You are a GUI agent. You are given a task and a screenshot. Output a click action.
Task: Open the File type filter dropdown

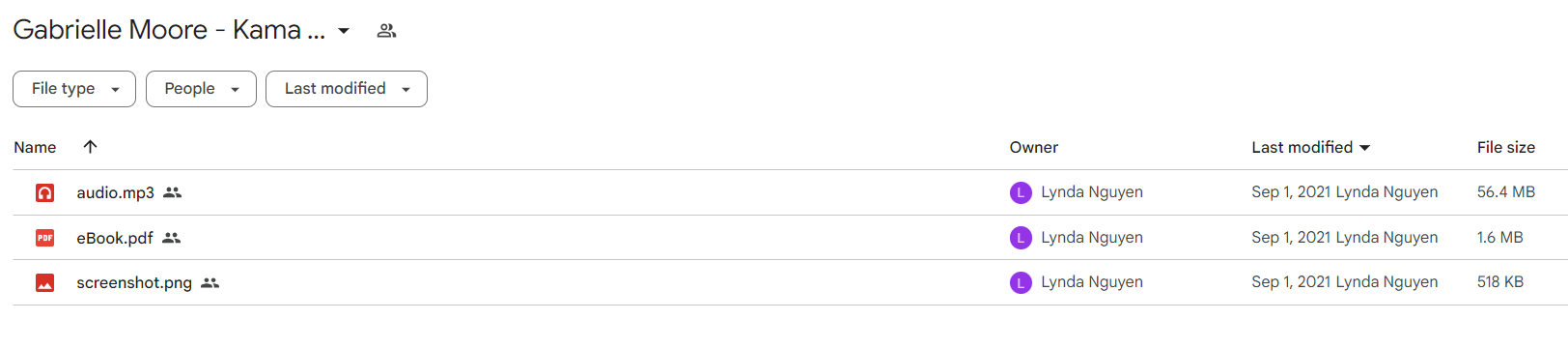(x=74, y=89)
